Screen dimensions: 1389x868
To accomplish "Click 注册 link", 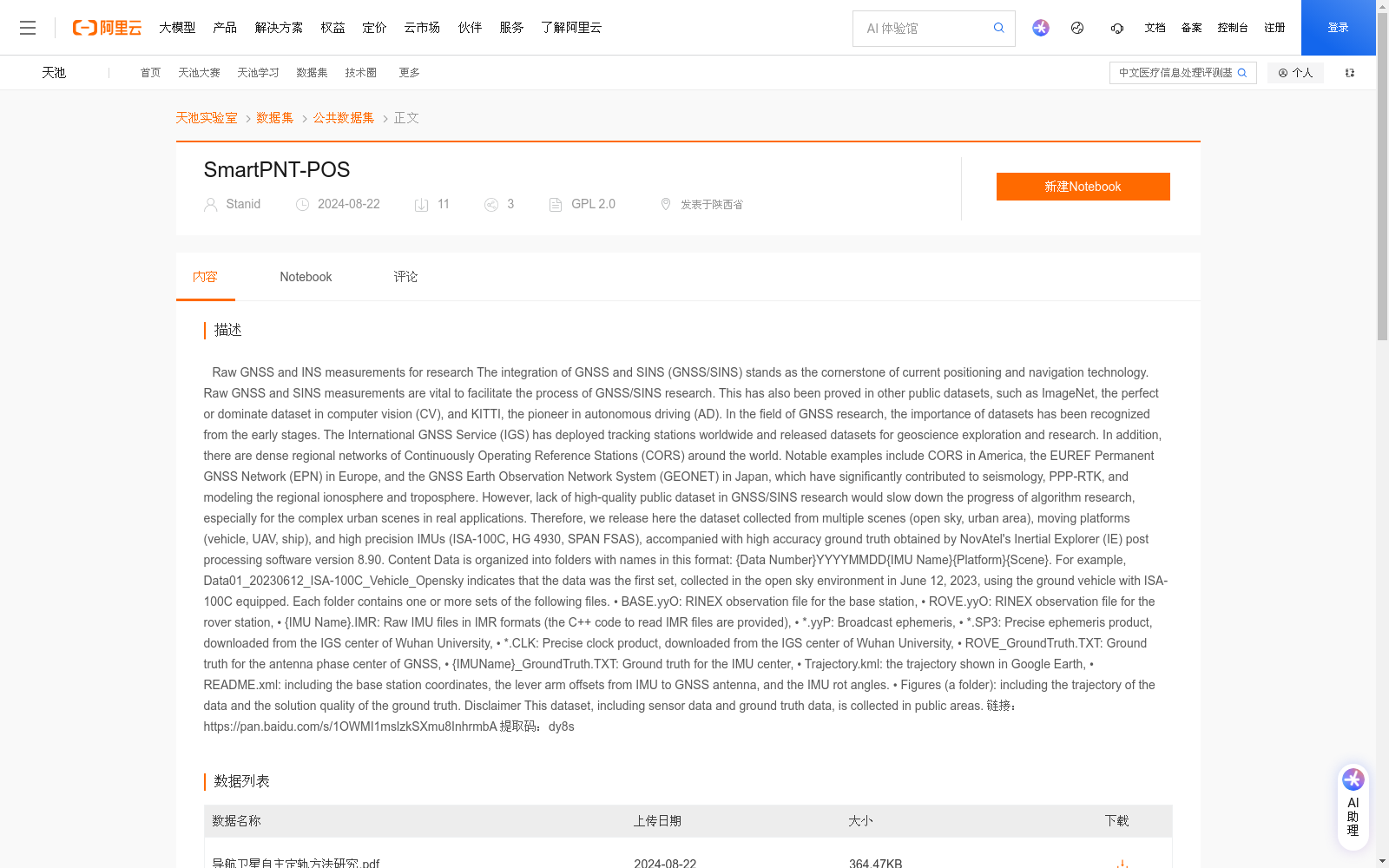I will pyautogui.click(x=1274, y=28).
